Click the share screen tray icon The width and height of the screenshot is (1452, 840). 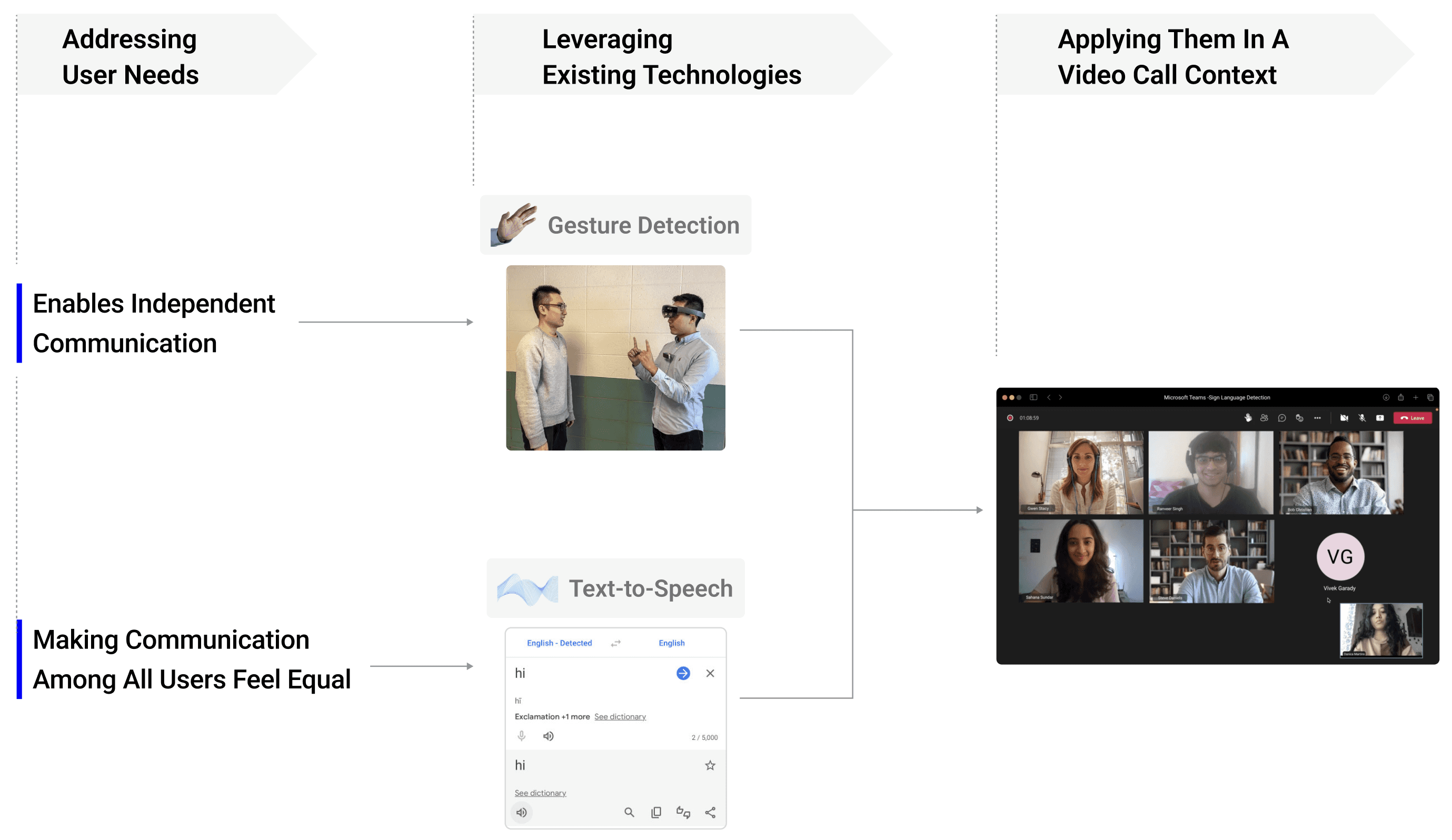click(1380, 418)
